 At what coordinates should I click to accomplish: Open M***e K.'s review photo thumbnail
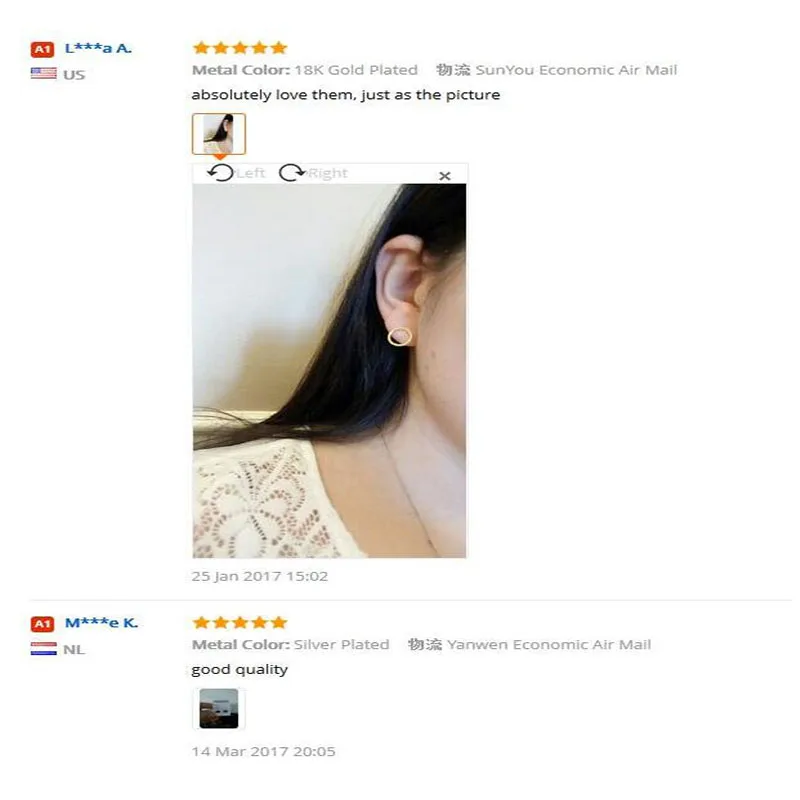[x=219, y=708]
